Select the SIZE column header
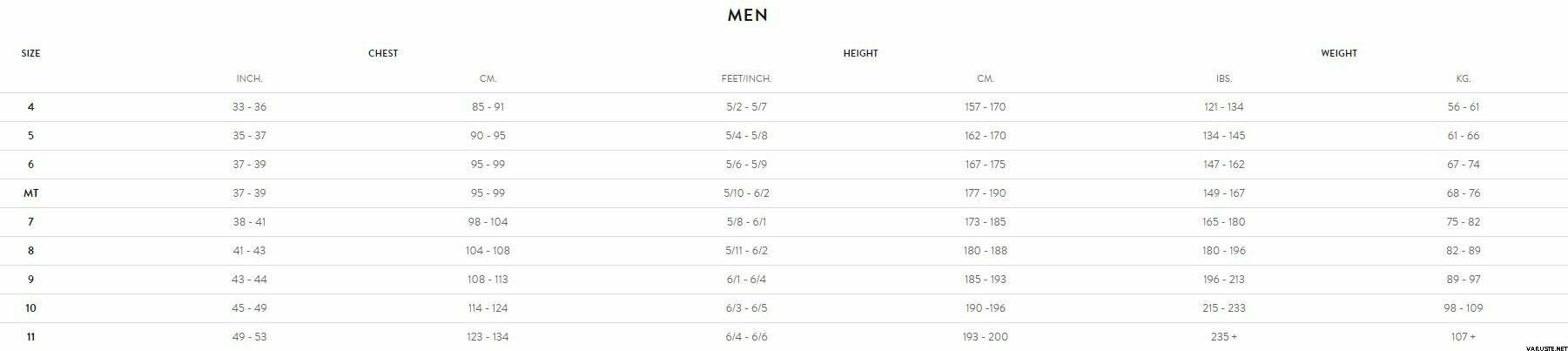This screenshot has height=351, width=1568. pos(30,53)
